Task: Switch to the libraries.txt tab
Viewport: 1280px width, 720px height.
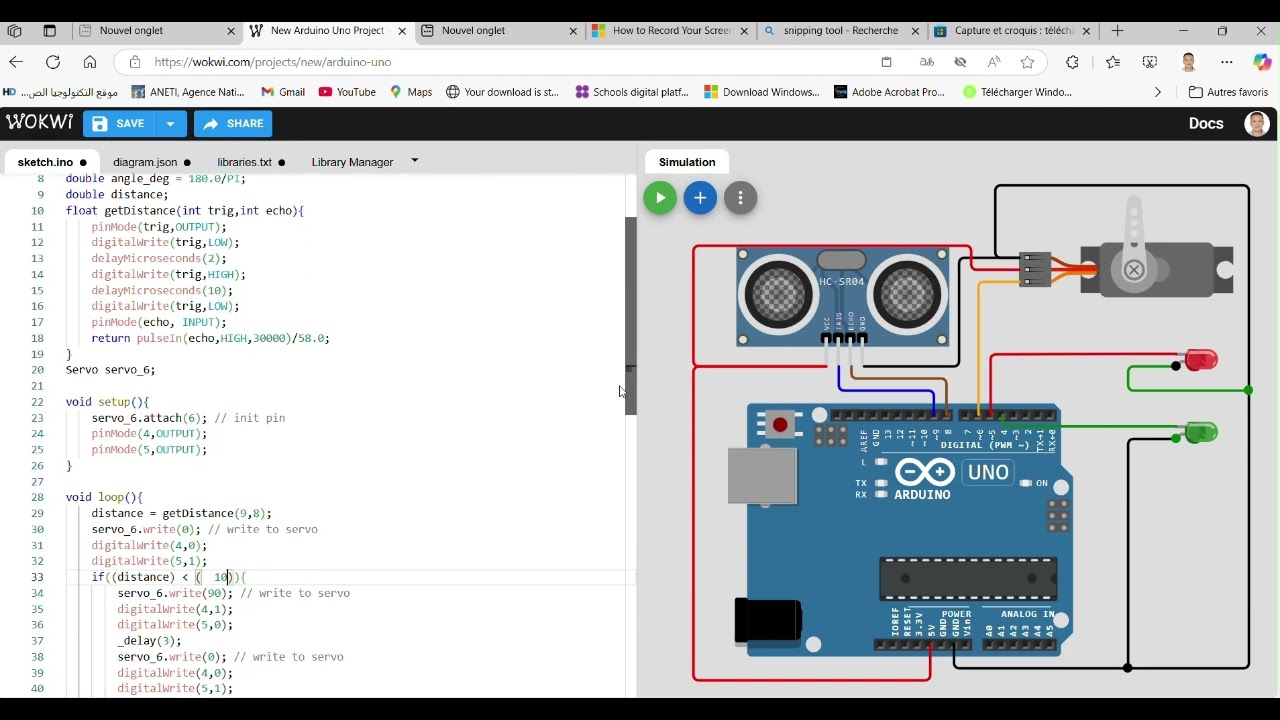Action: pyautogui.click(x=251, y=162)
